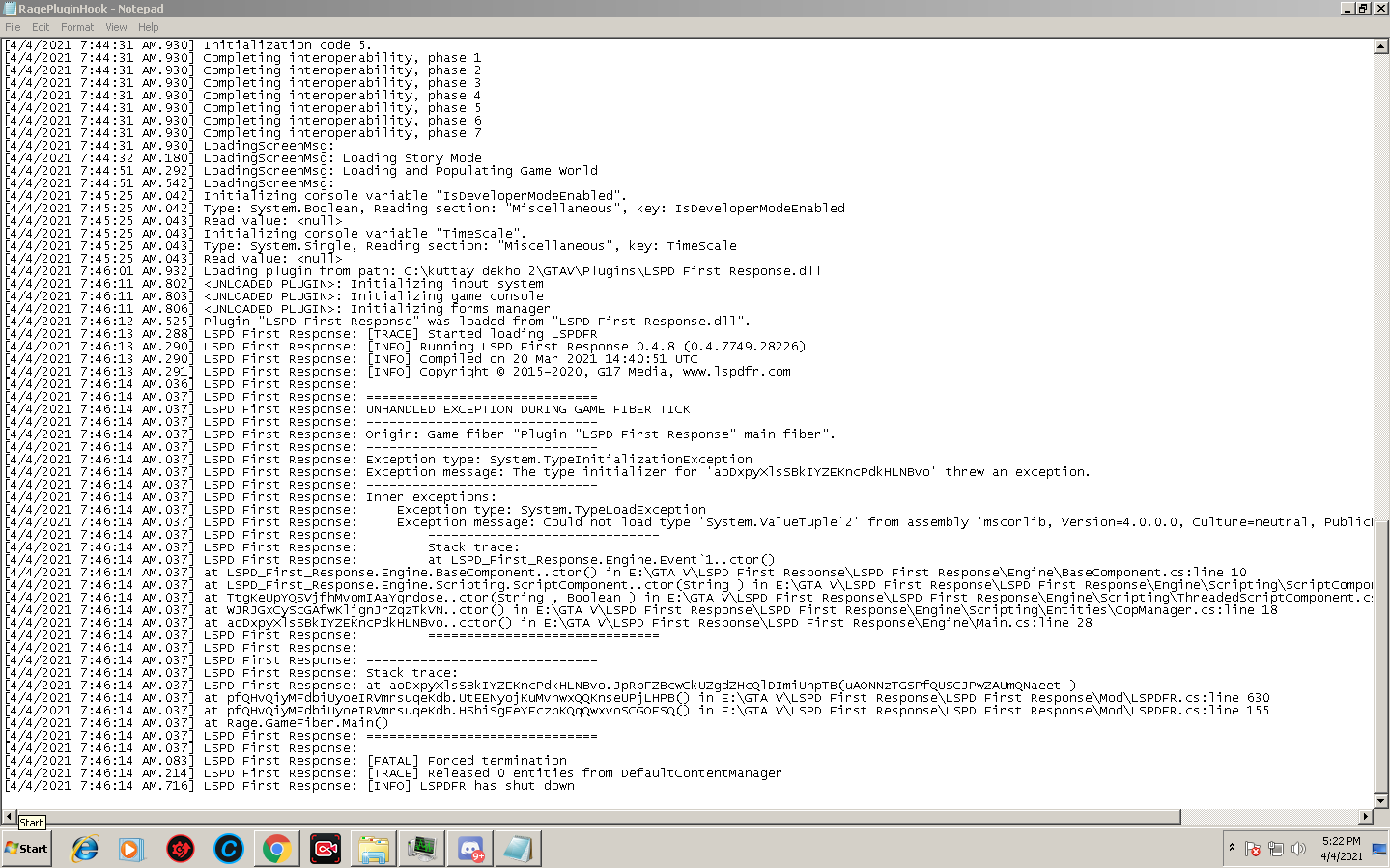Click "System.TypeLoadException" text
Screen dimensions: 1390x868
(613, 510)
